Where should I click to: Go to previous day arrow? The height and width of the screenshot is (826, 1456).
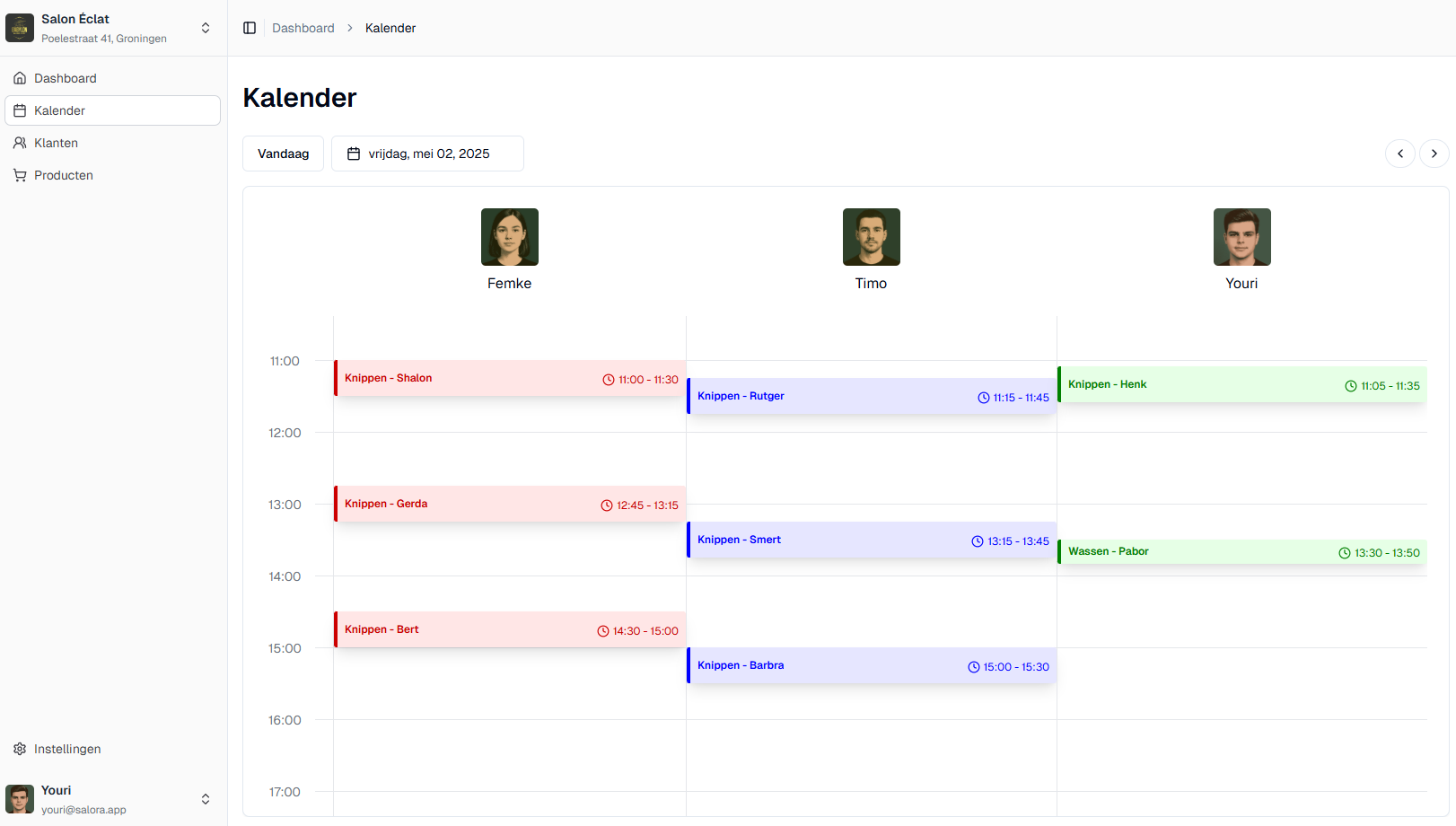point(1399,154)
